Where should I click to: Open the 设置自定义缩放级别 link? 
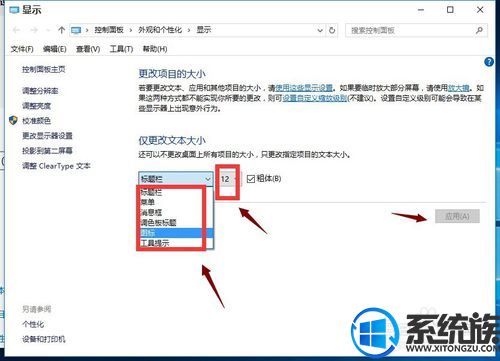(315, 98)
